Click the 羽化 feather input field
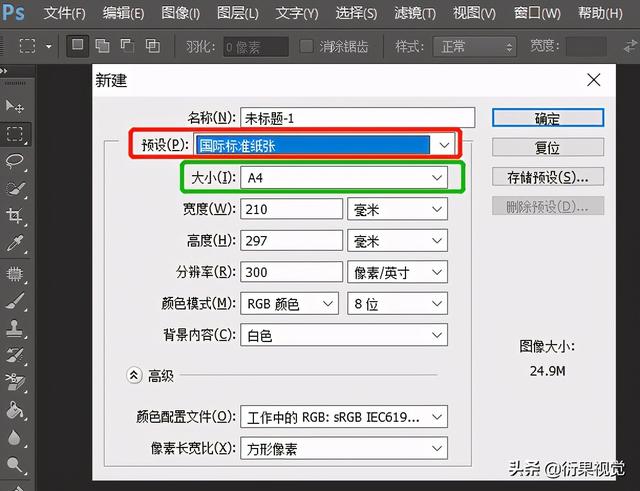 256,47
